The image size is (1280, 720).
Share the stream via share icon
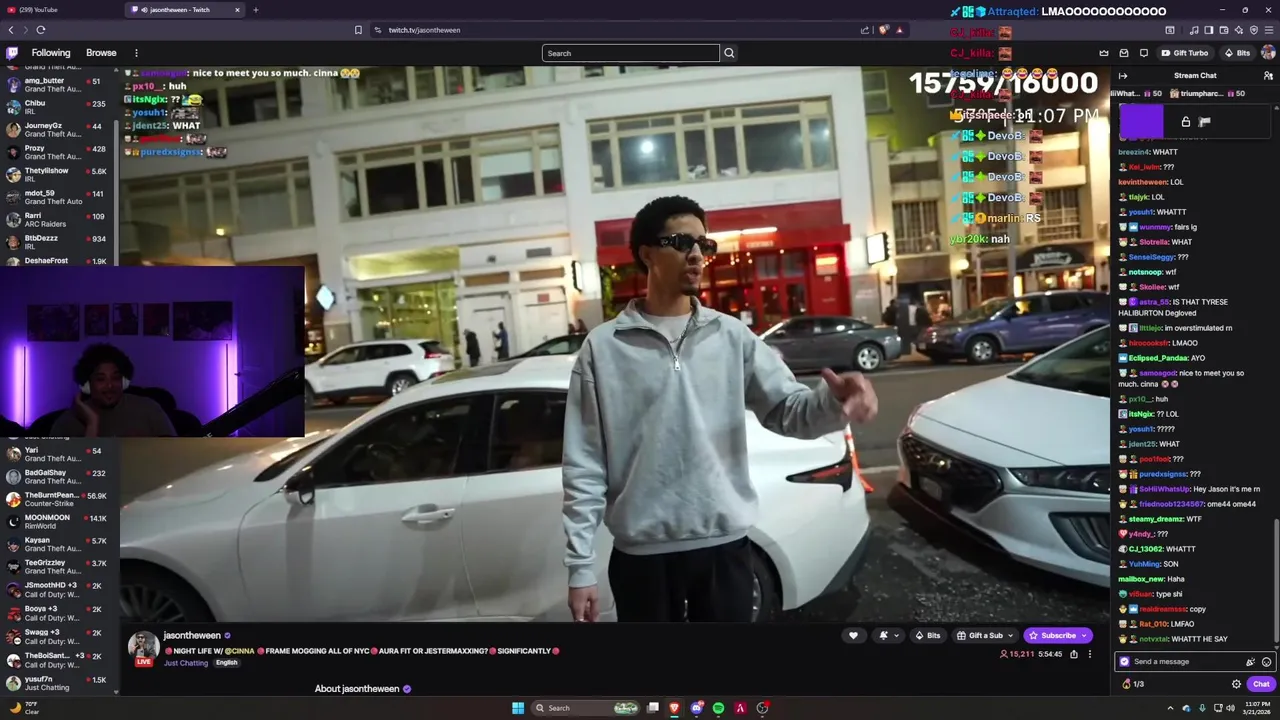pos(1074,654)
